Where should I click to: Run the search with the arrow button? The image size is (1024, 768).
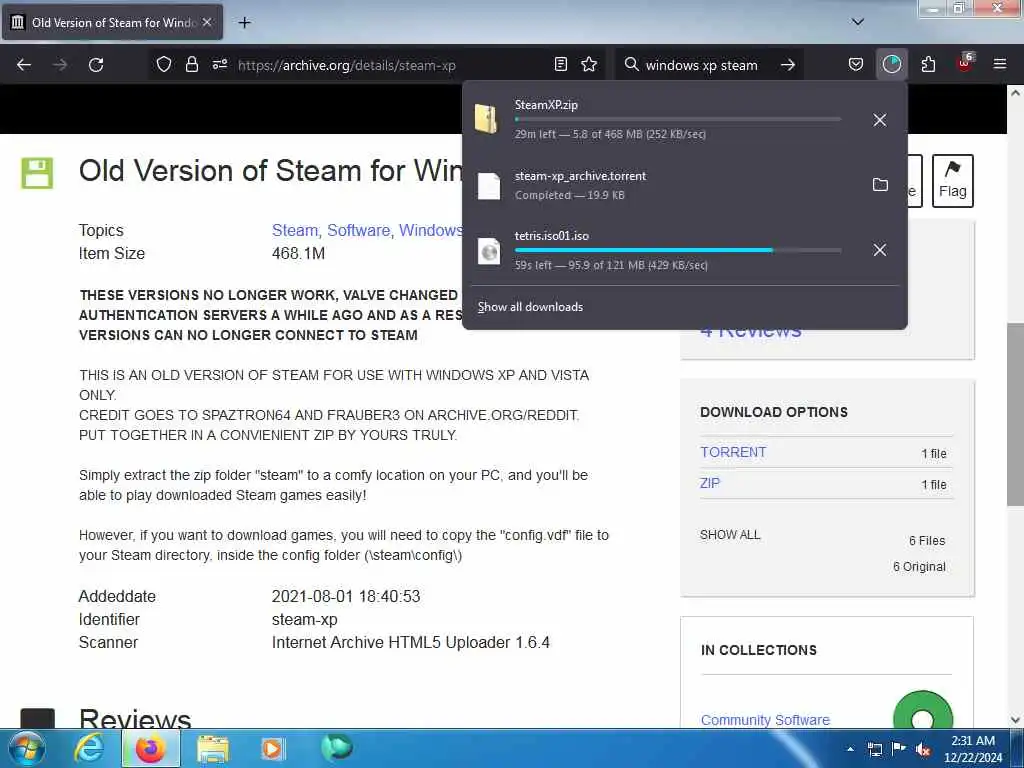click(788, 65)
